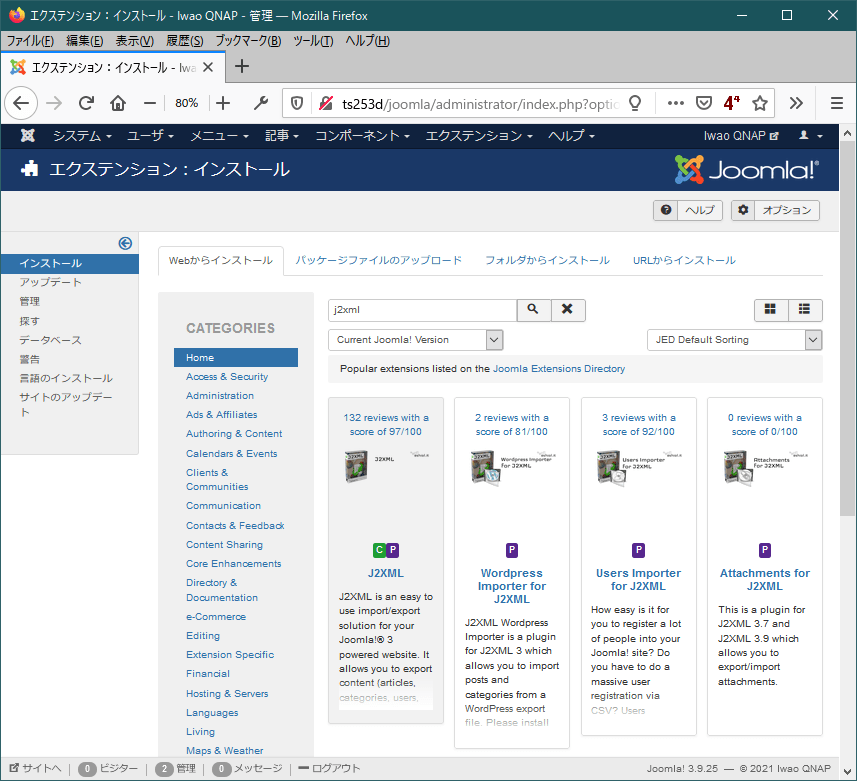
Task: Open the Firefox hamburger menu
Action: pyautogui.click(x=837, y=103)
